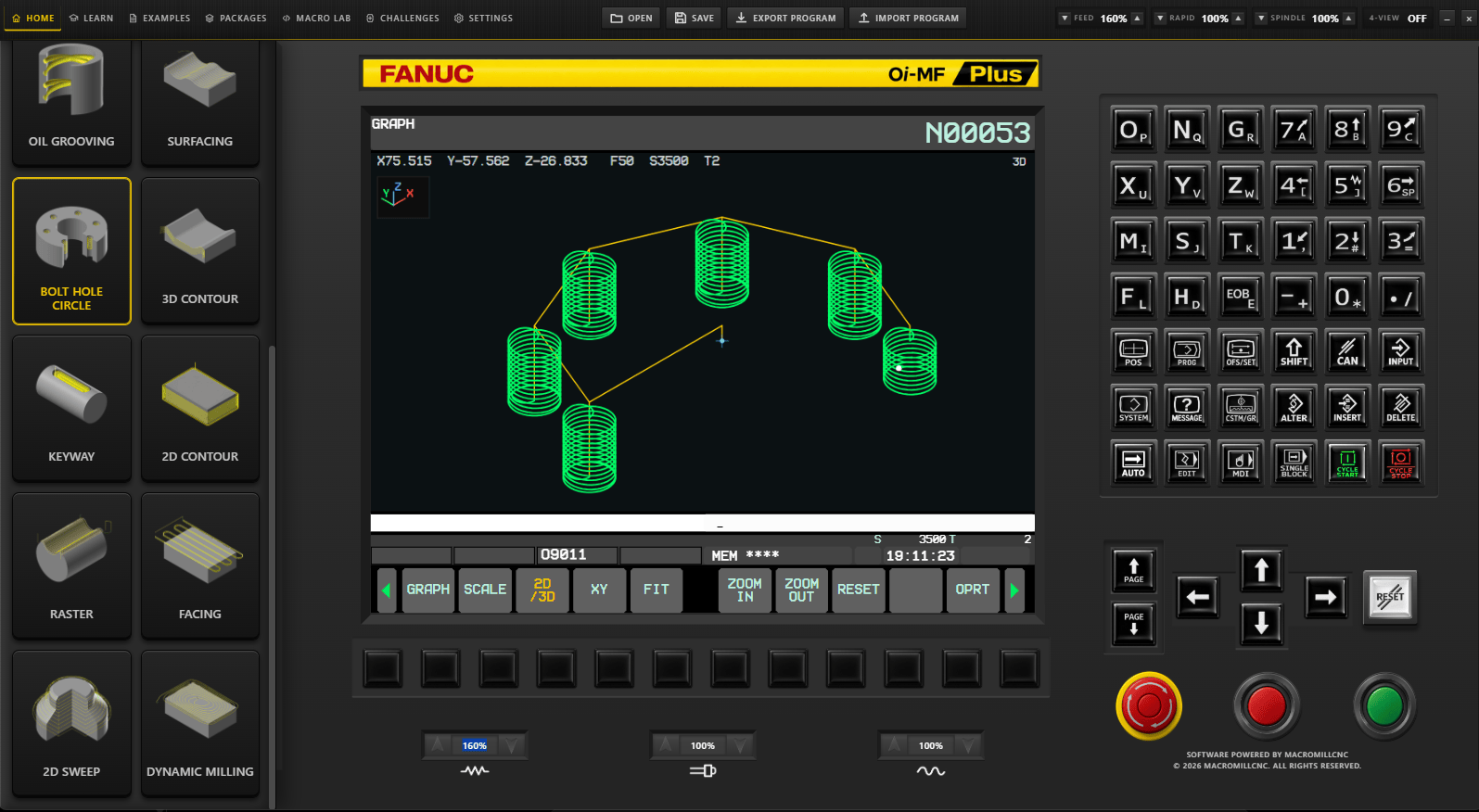Click the left cursor arrow key
This screenshot has width=1479, height=812.
1198,597
